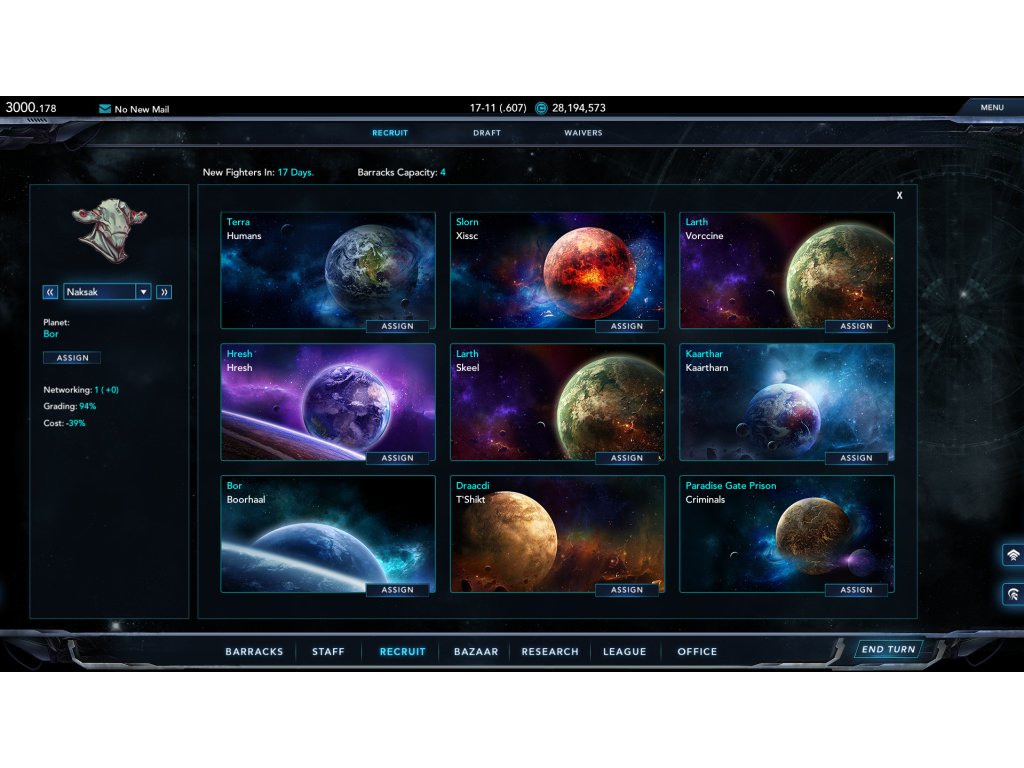Open the Research section
1024x768 pixels.
coord(550,651)
